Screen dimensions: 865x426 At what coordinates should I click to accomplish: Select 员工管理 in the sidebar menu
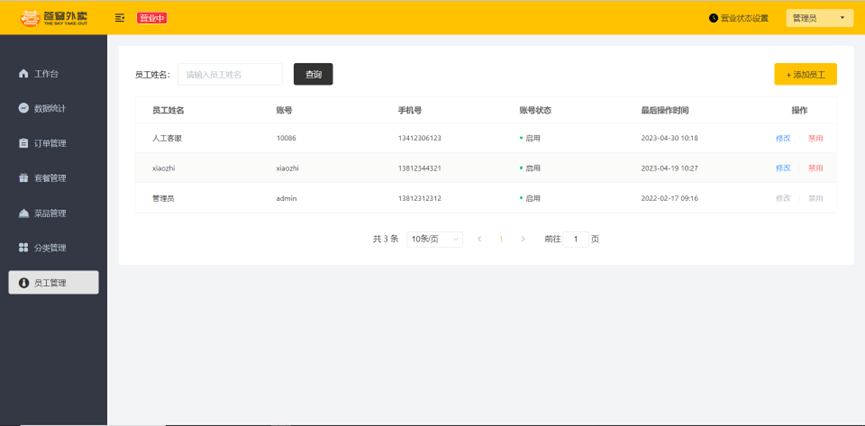pyautogui.click(x=54, y=283)
